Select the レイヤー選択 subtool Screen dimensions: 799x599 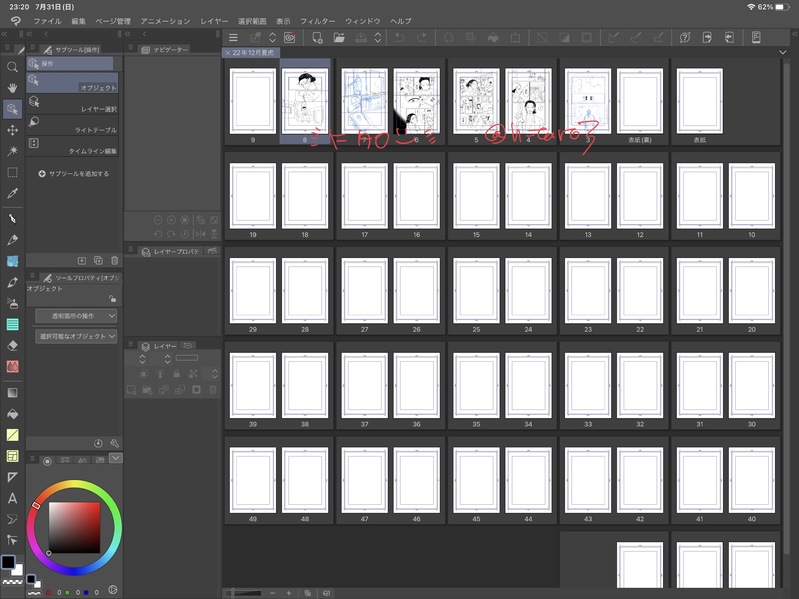(x=72, y=104)
